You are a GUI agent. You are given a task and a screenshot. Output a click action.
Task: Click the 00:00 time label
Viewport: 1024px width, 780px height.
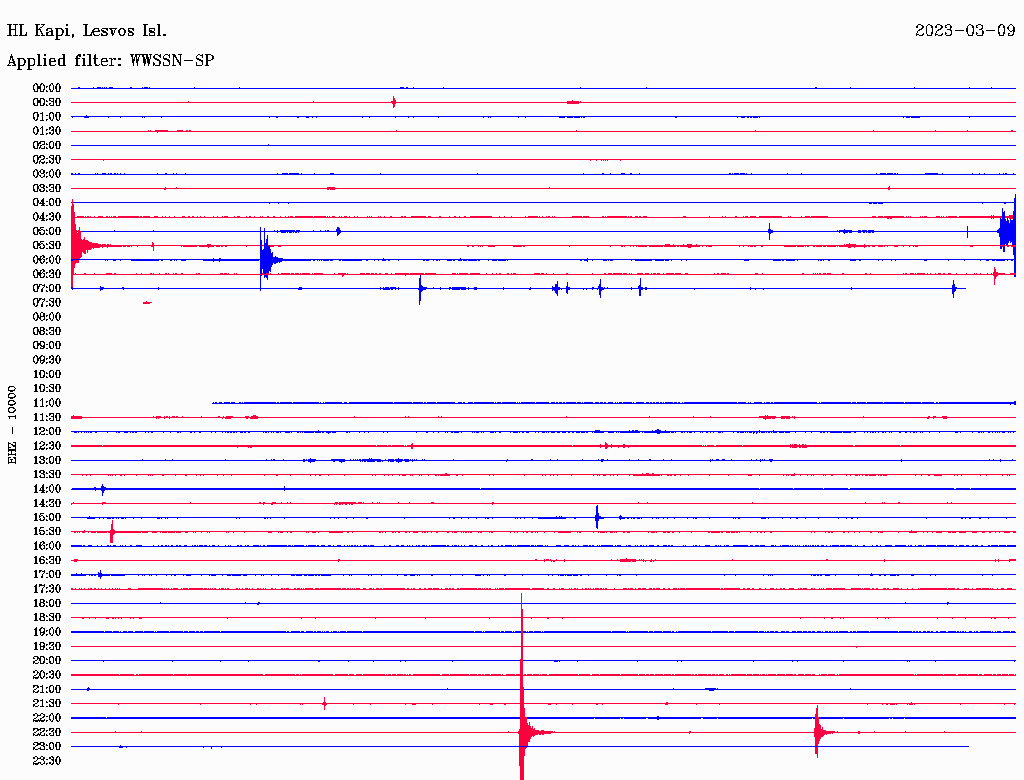click(47, 88)
